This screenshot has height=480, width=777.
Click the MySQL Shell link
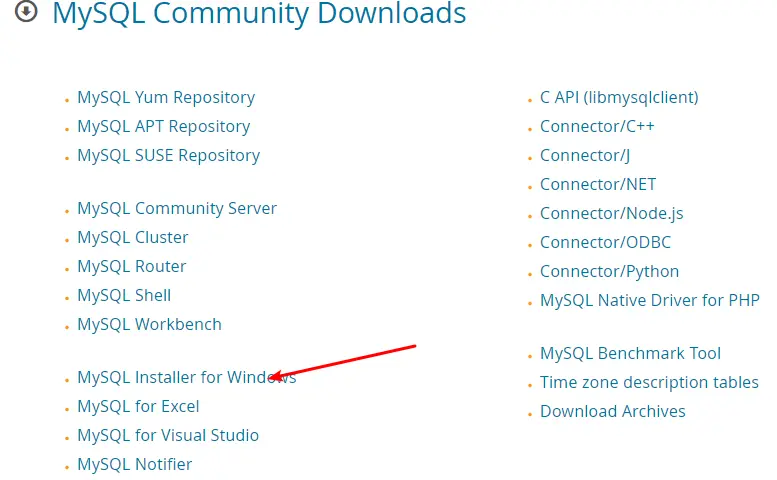[x=124, y=295]
